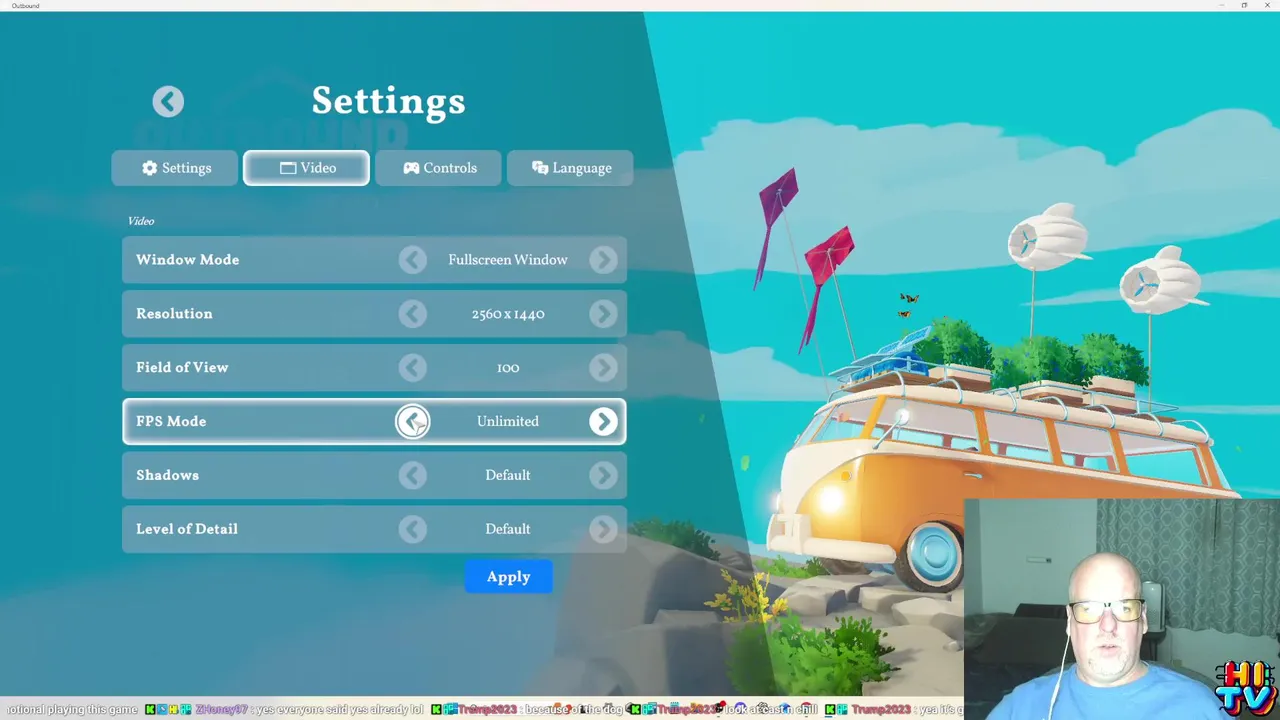Image resolution: width=1280 pixels, height=720 pixels.
Task: Click the 'Fullscreen Window' value
Action: [x=508, y=260]
